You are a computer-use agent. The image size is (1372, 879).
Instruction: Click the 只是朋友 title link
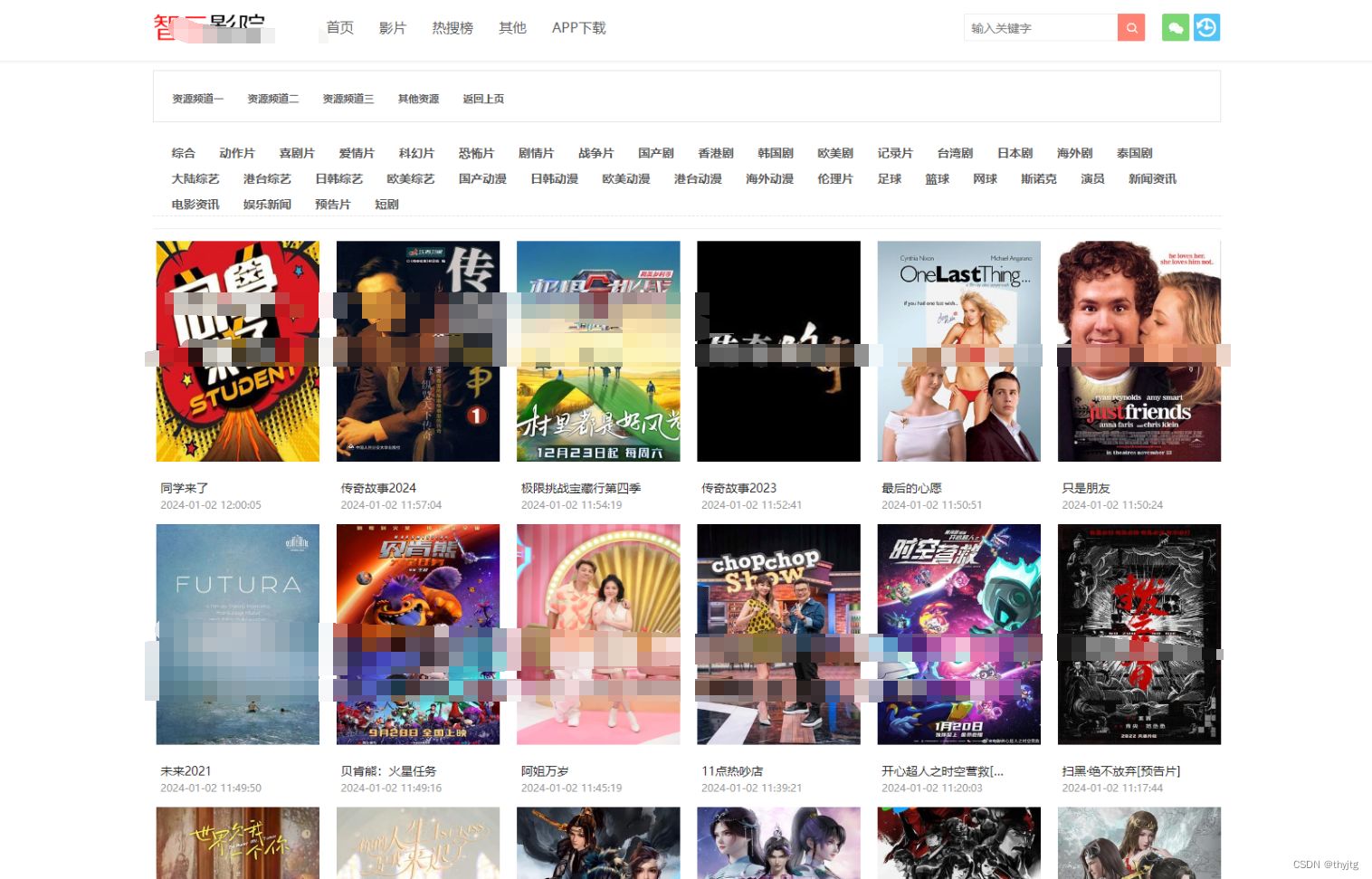(x=1085, y=488)
